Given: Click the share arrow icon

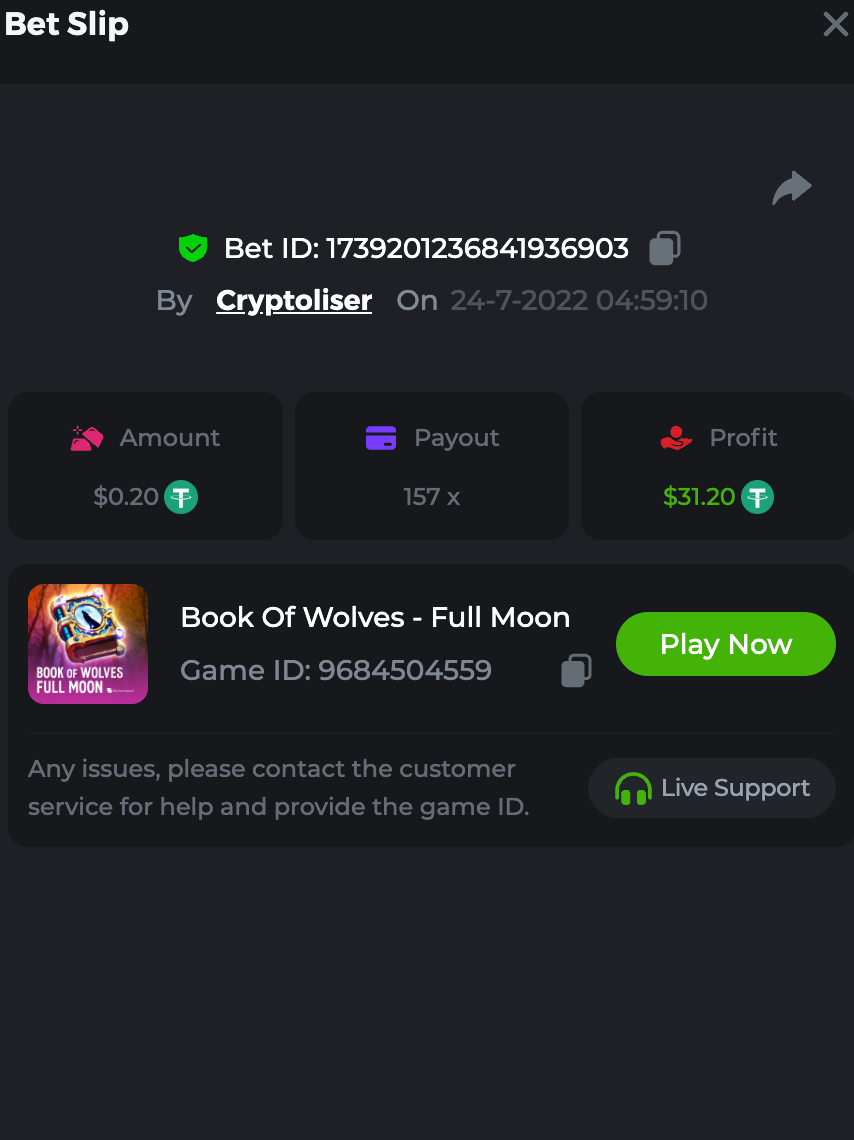Looking at the screenshot, I should click(x=792, y=188).
